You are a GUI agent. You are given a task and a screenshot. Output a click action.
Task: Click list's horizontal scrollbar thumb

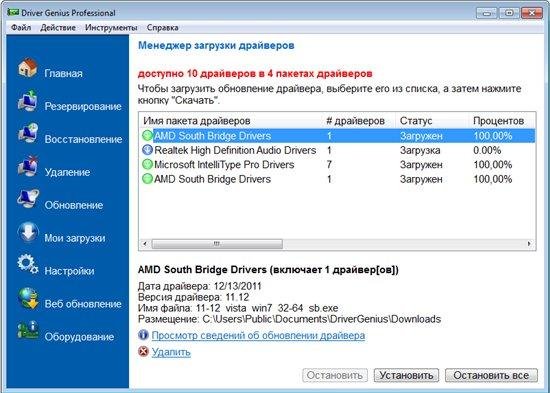point(217,244)
